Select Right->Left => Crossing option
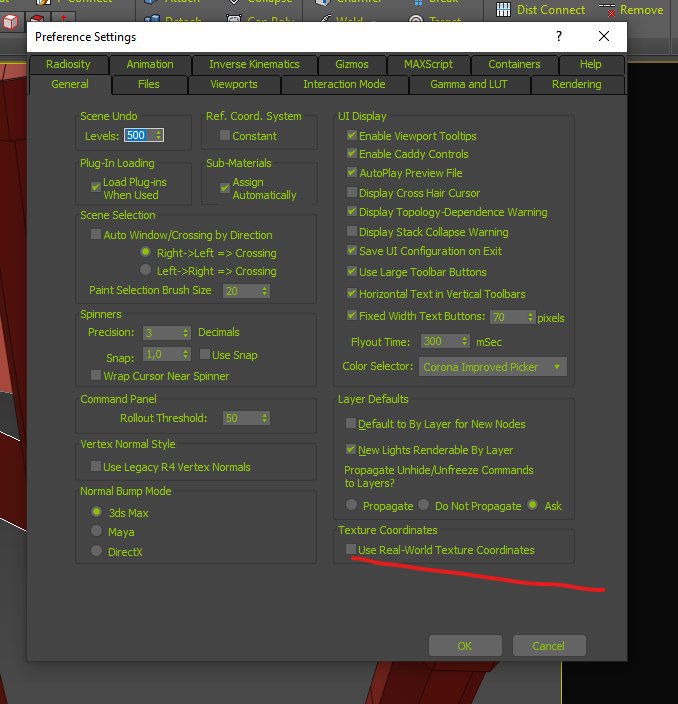The width and height of the screenshot is (678, 704). tap(145, 252)
